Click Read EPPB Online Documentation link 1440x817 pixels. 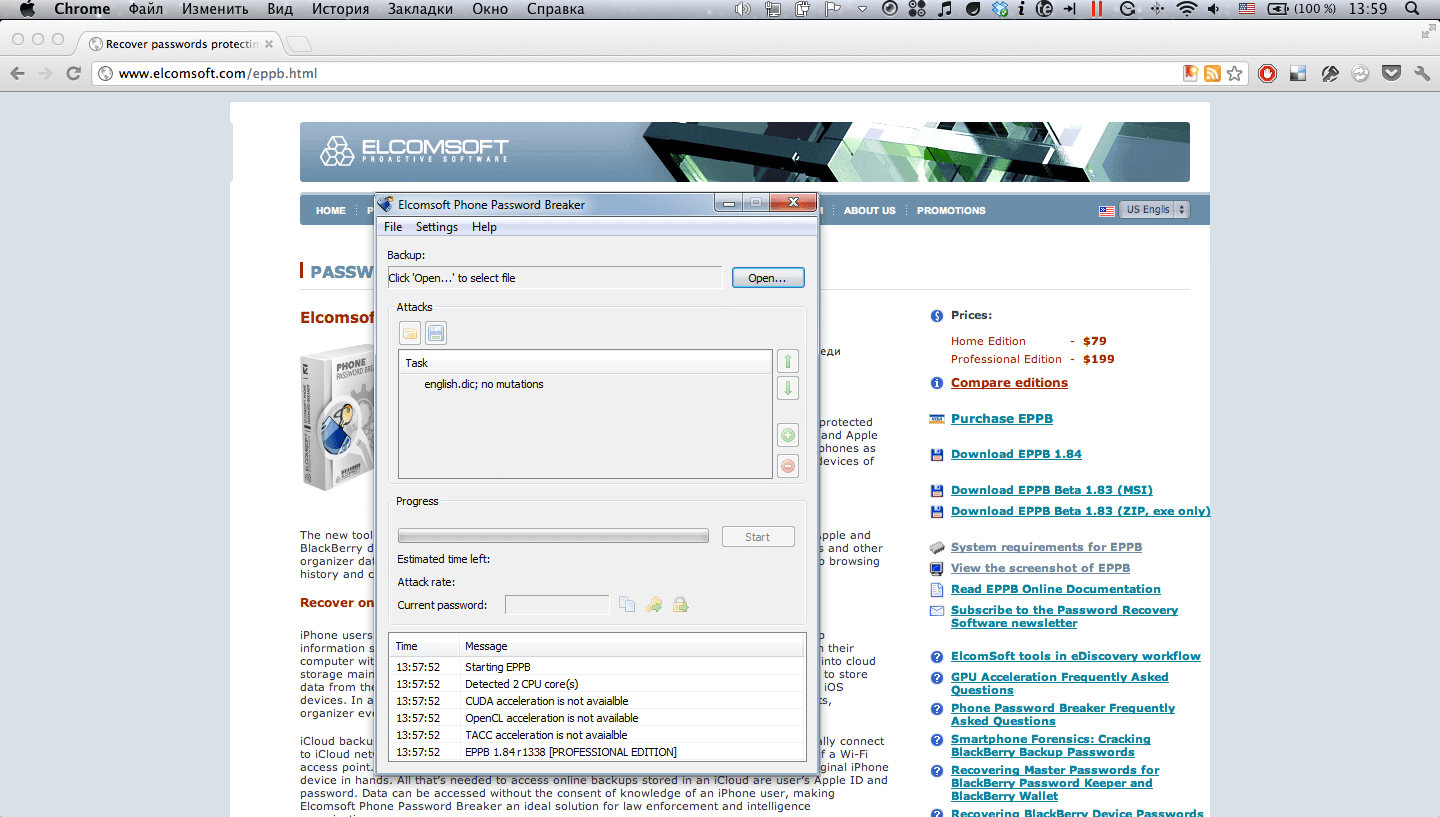(1055, 589)
